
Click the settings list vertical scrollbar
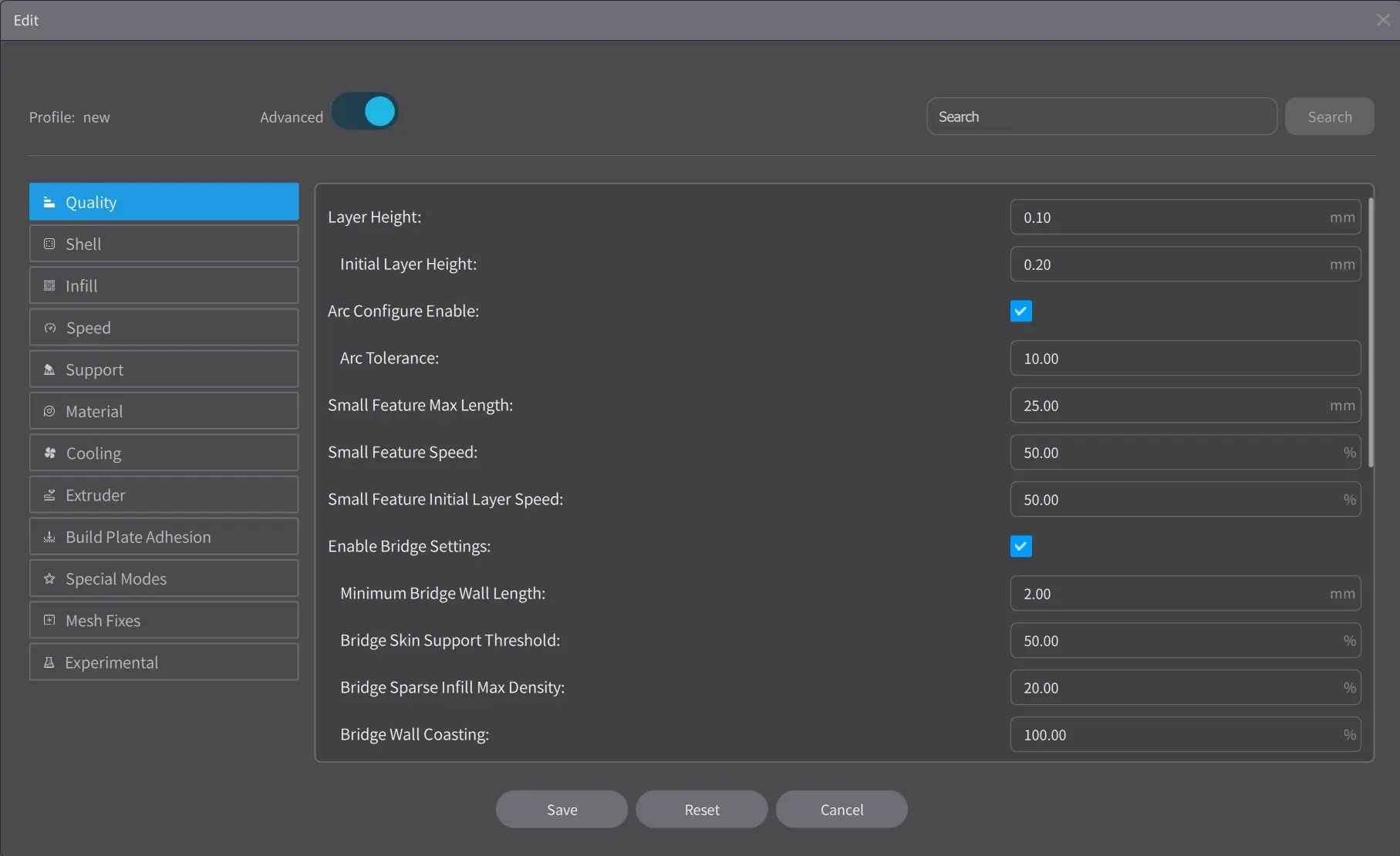point(1371,333)
